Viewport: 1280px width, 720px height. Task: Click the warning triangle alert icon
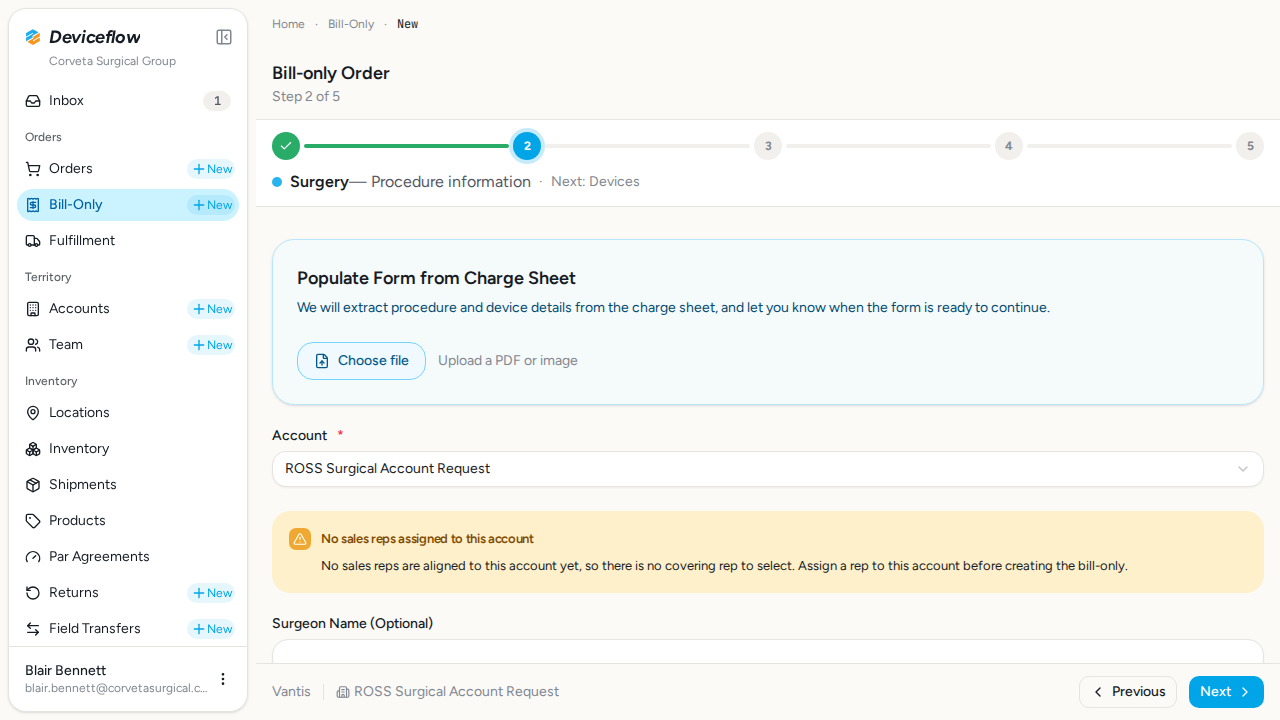click(300, 539)
